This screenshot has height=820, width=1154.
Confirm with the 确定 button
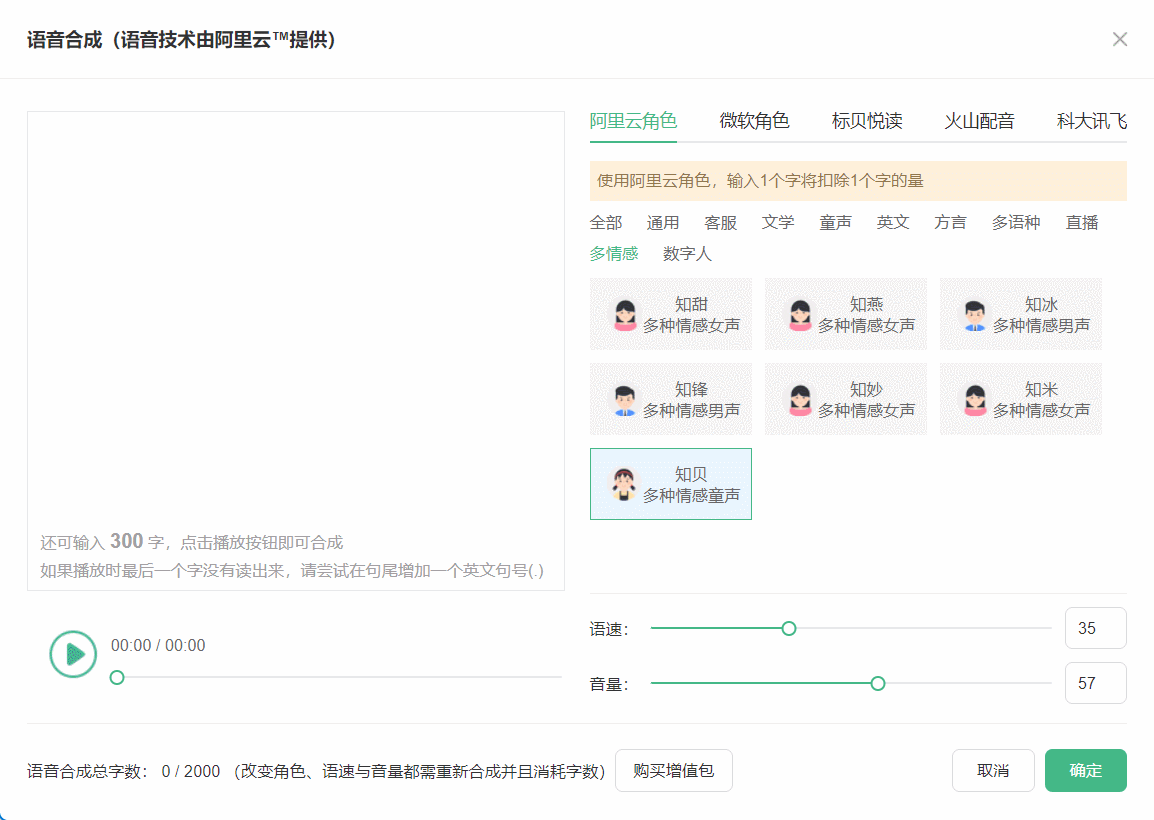coord(1086,771)
